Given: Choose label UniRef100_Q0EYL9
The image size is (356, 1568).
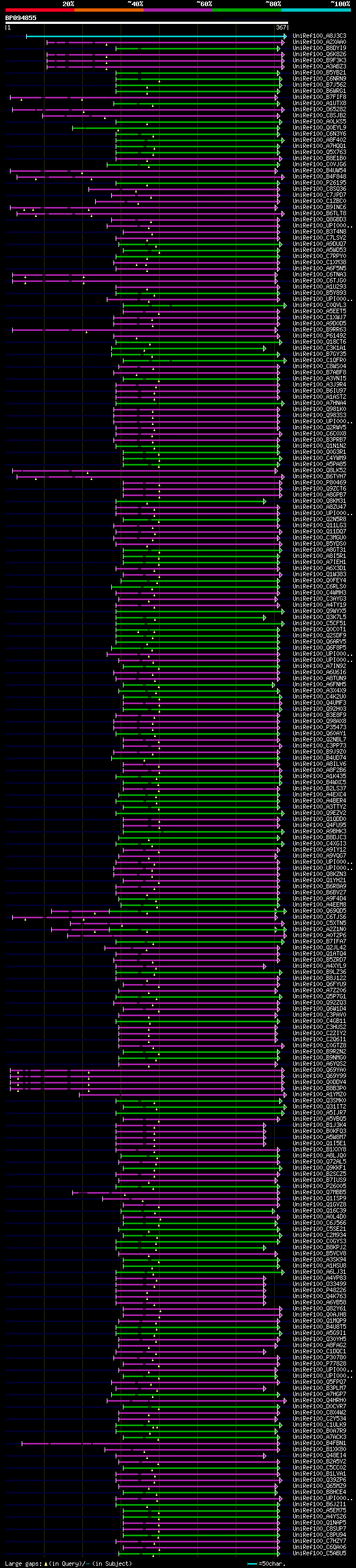Looking at the screenshot, I should click(x=319, y=128).
